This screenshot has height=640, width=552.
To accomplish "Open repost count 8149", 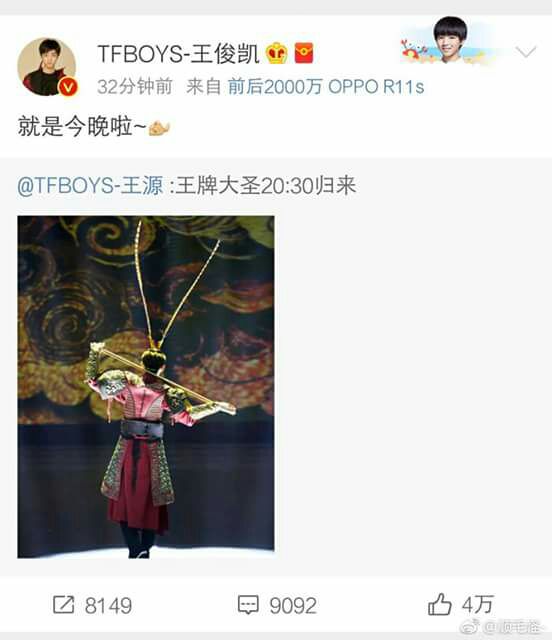I will (108, 606).
